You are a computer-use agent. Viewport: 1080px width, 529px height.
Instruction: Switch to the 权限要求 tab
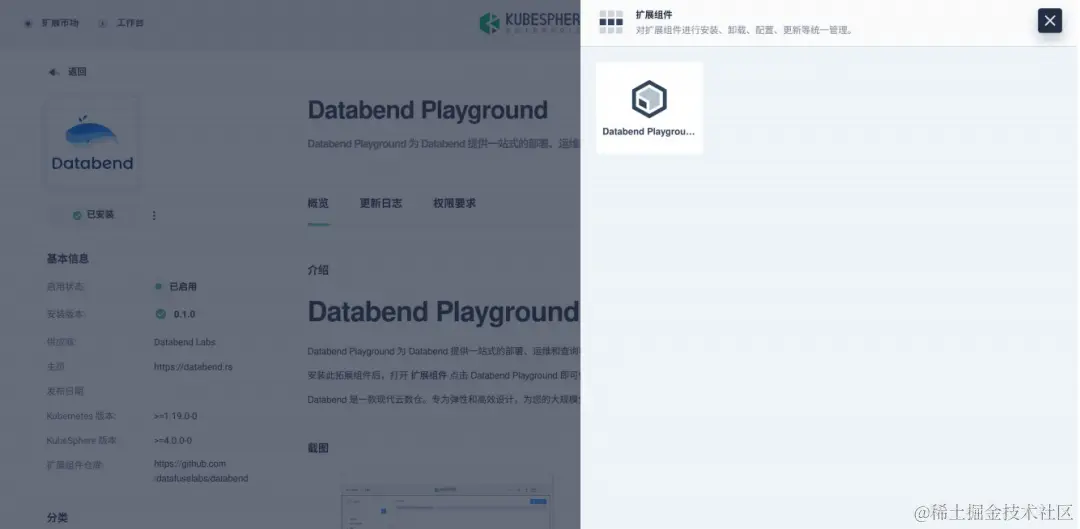(x=455, y=203)
